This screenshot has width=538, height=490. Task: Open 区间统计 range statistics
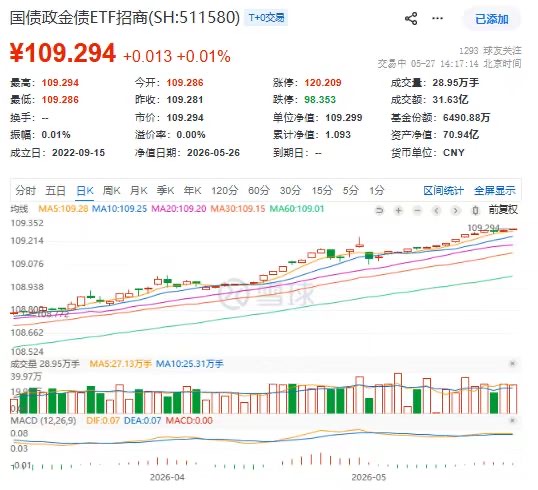[443, 190]
